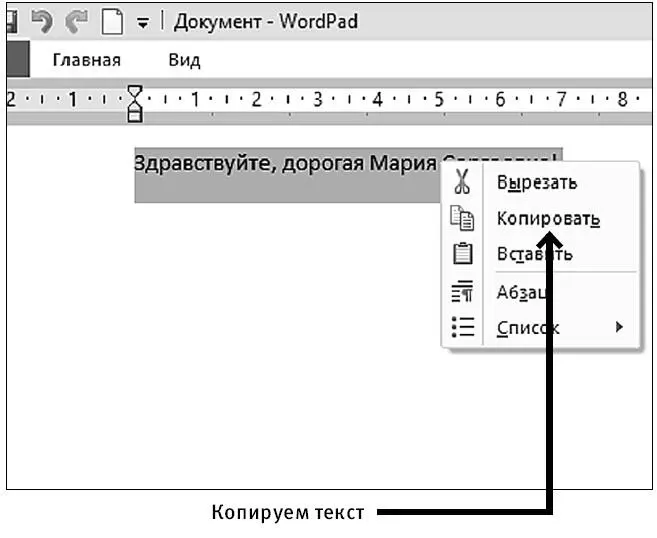Choose Вырезать in the context menu
Screen dimensions: 657x538
537,182
